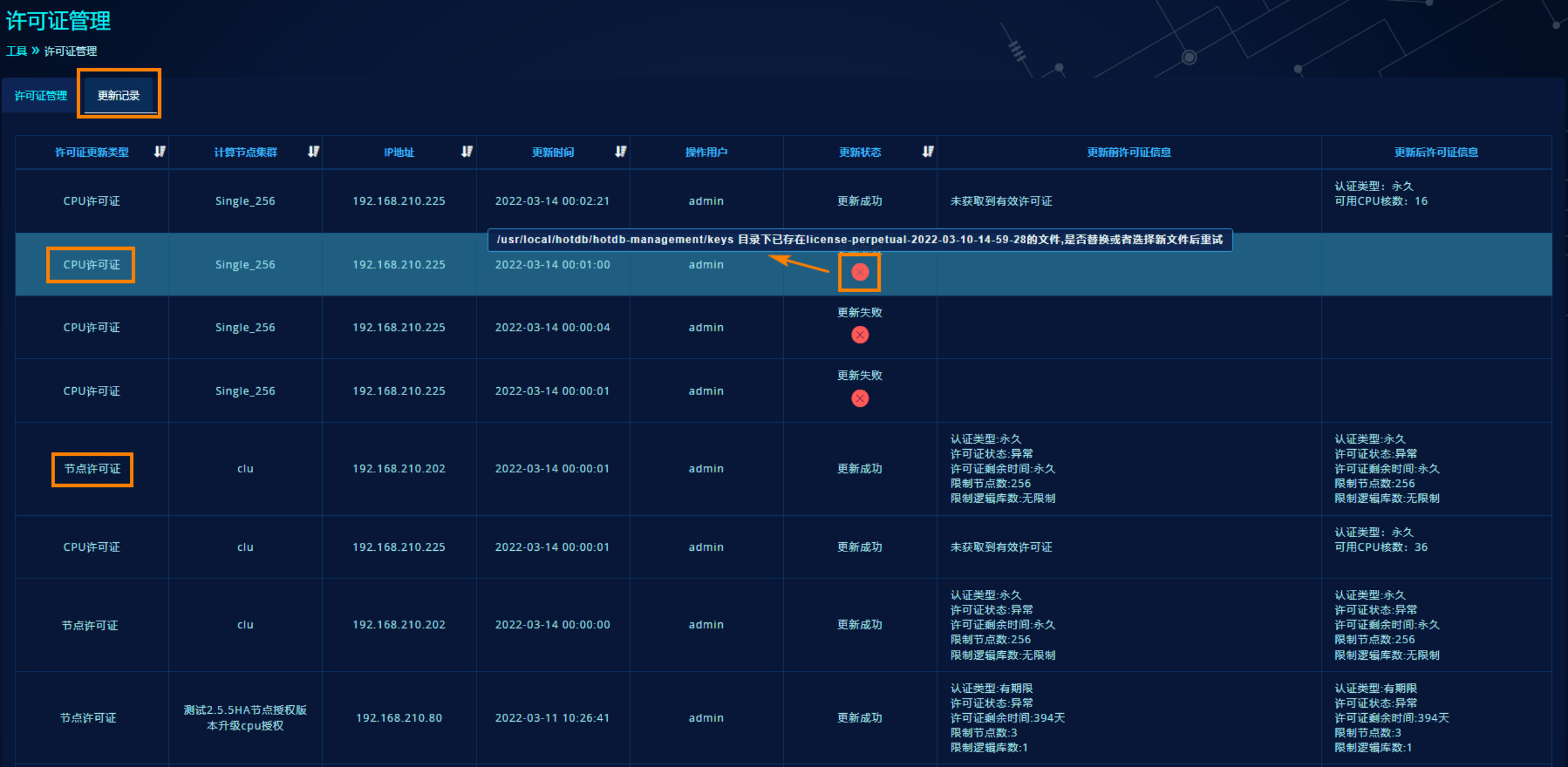The width and height of the screenshot is (1568, 767).
Task: Sort records by 更新时间 icon
Action: point(620,151)
